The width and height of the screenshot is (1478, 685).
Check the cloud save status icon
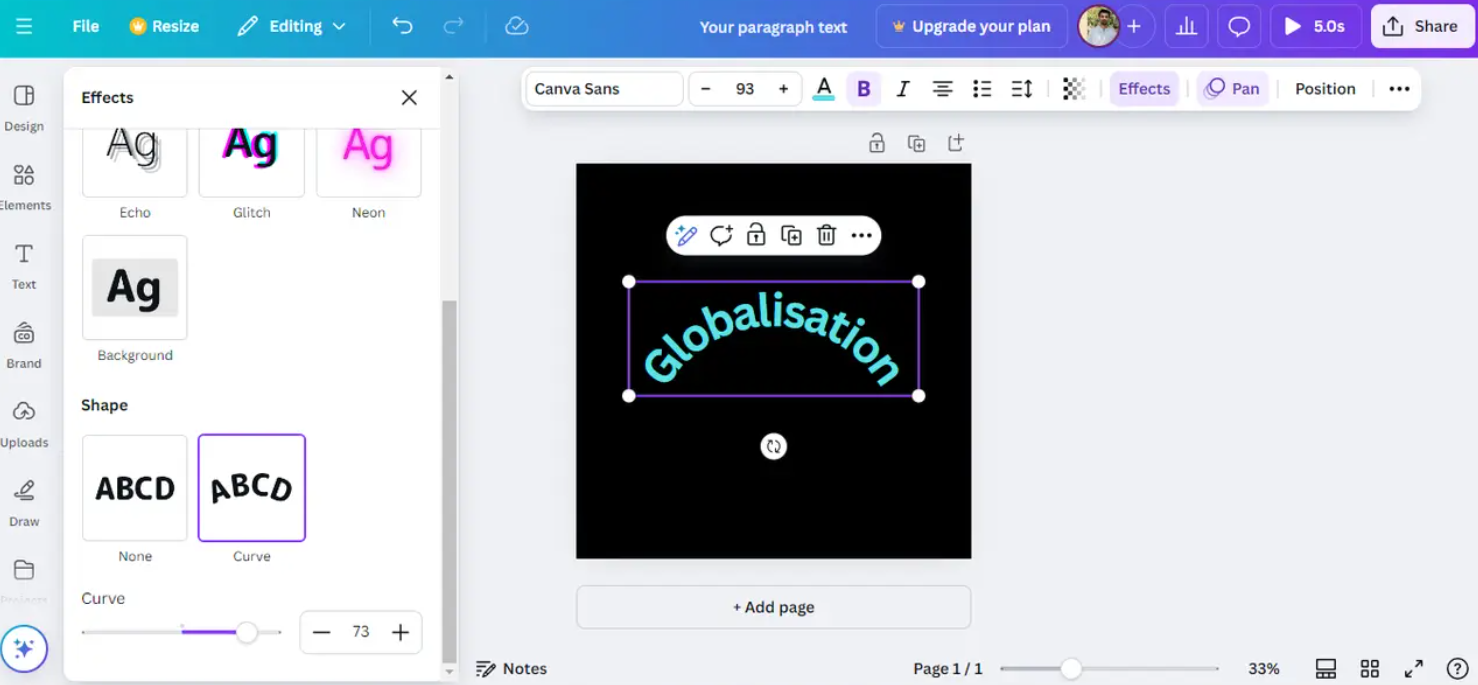click(x=517, y=27)
